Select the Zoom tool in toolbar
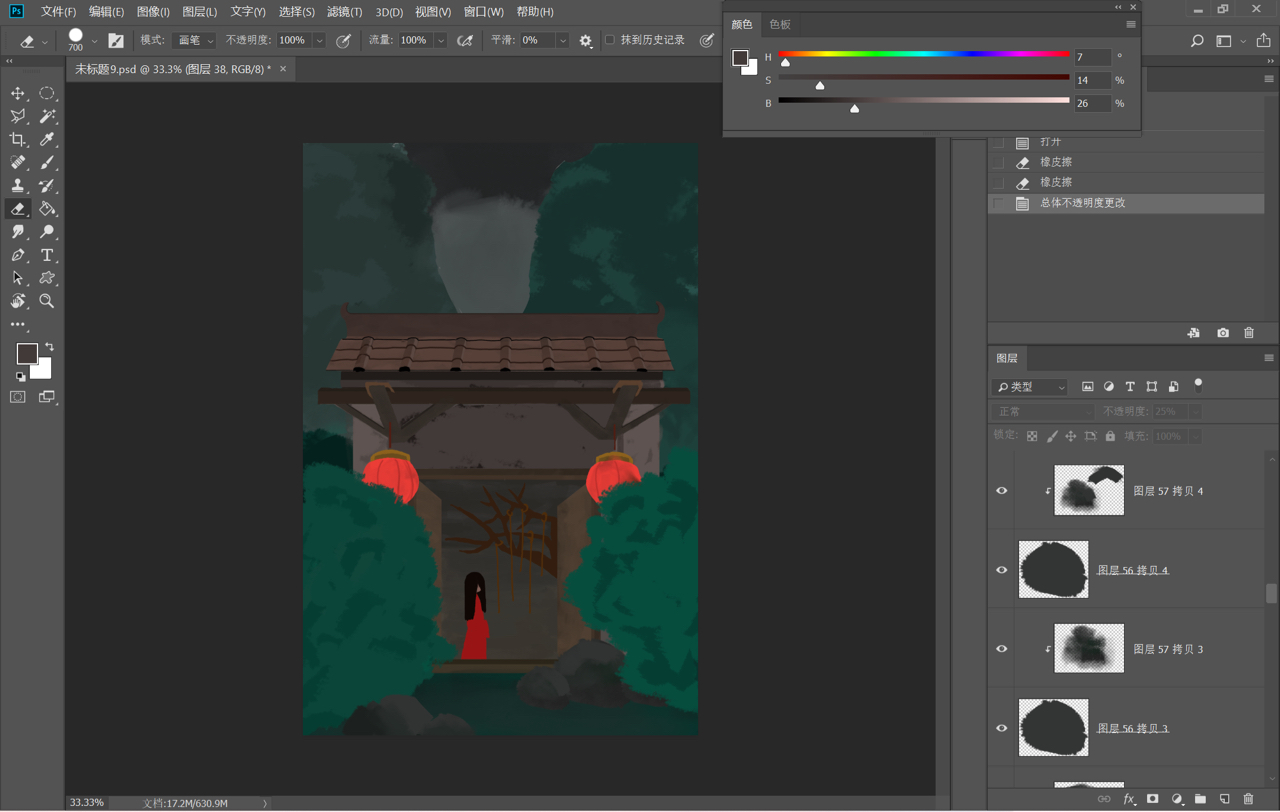 coord(47,301)
